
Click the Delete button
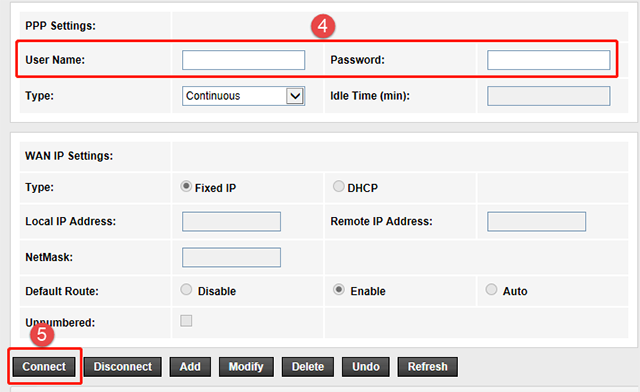point(308,367)
